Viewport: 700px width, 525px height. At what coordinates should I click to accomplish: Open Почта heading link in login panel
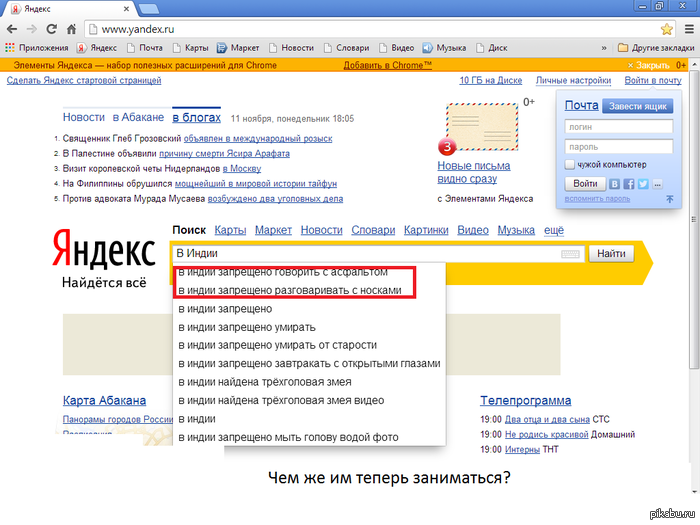coord(581,106)
